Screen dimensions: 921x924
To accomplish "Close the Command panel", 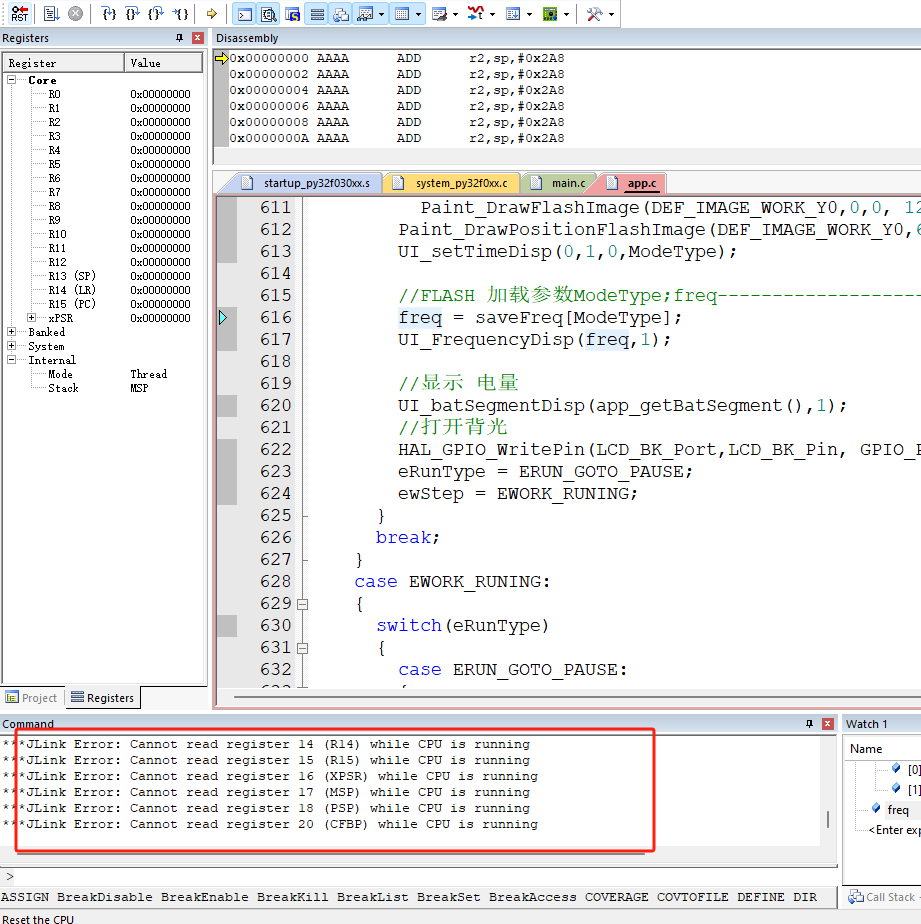I will (x=828, y=724).
